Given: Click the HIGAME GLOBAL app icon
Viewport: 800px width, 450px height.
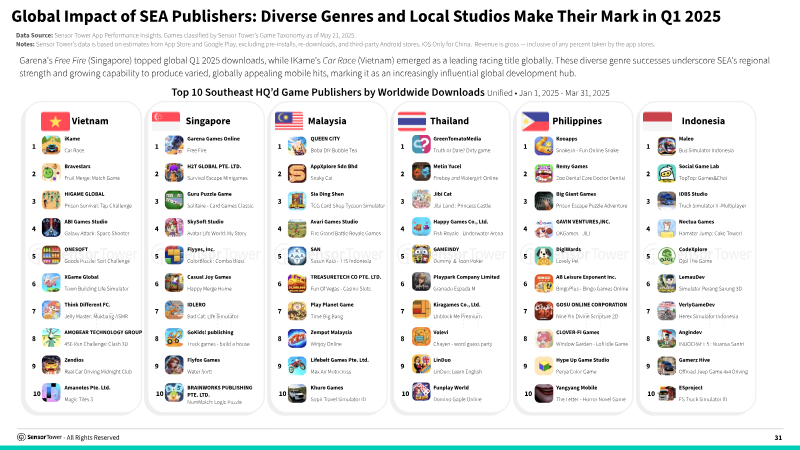Looking at the screenshot, I should pyautogui.click(x=51, y=201).
